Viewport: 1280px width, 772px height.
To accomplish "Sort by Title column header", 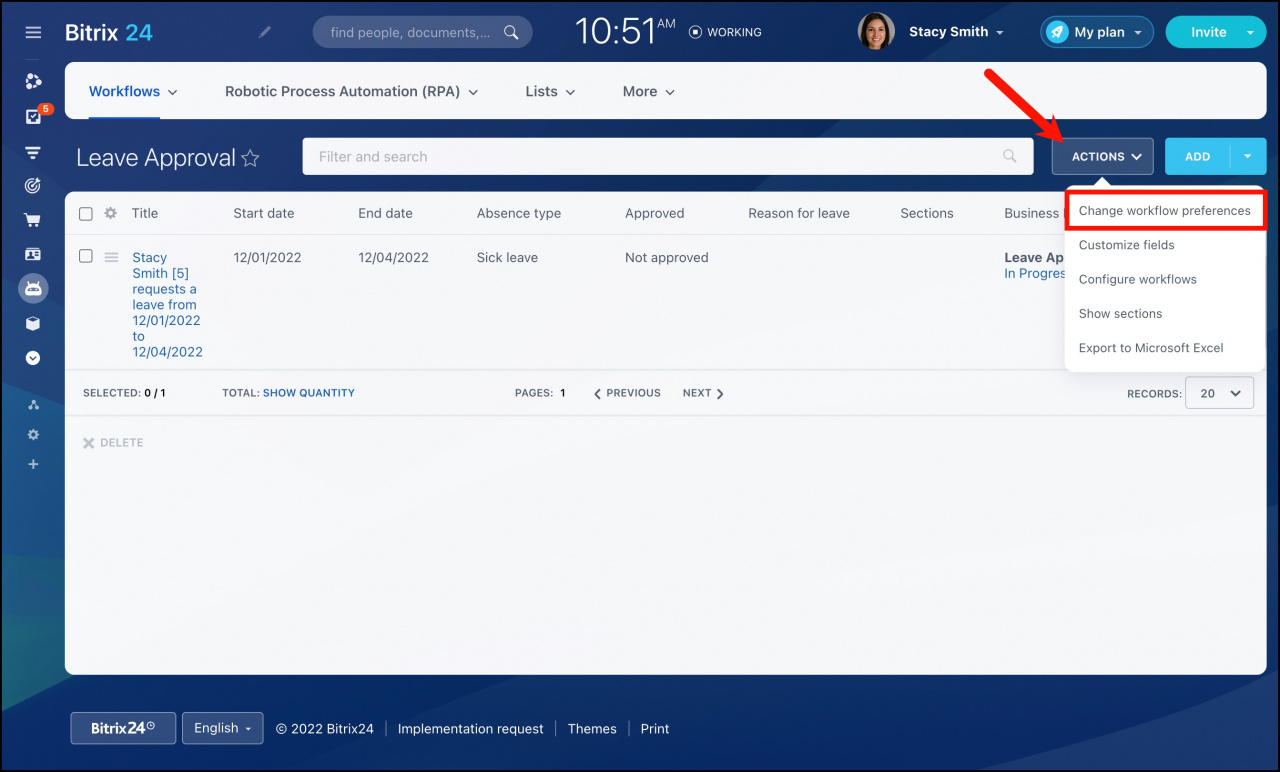I will [x=145, y=213].
